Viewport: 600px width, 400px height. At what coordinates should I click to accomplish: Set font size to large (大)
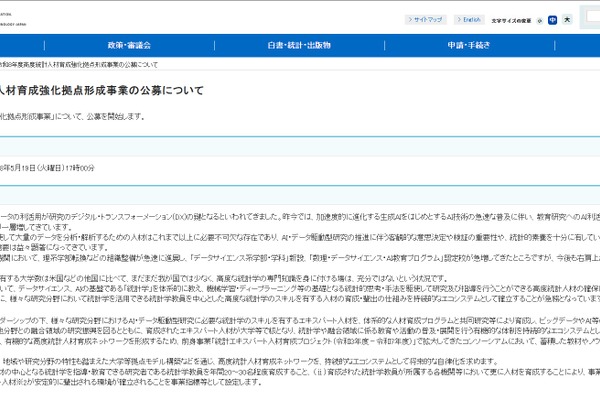tap(567, 20)
